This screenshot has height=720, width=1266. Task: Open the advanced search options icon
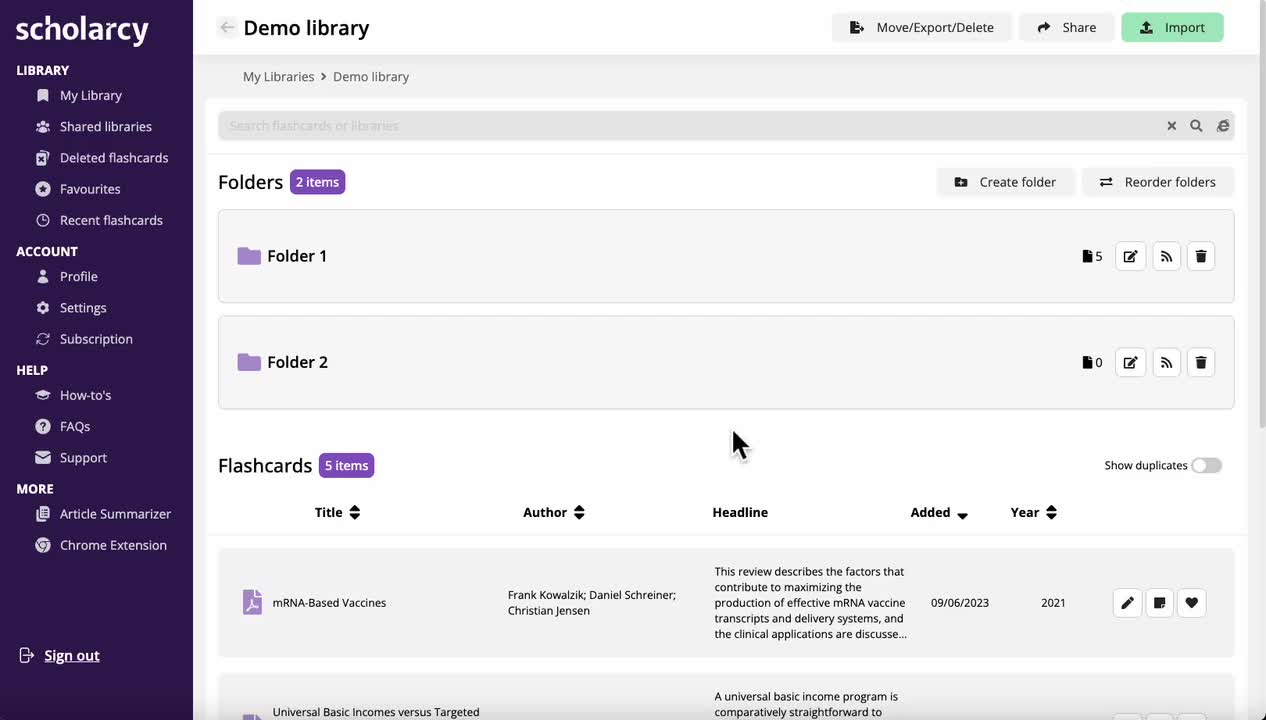(1223, 125)
